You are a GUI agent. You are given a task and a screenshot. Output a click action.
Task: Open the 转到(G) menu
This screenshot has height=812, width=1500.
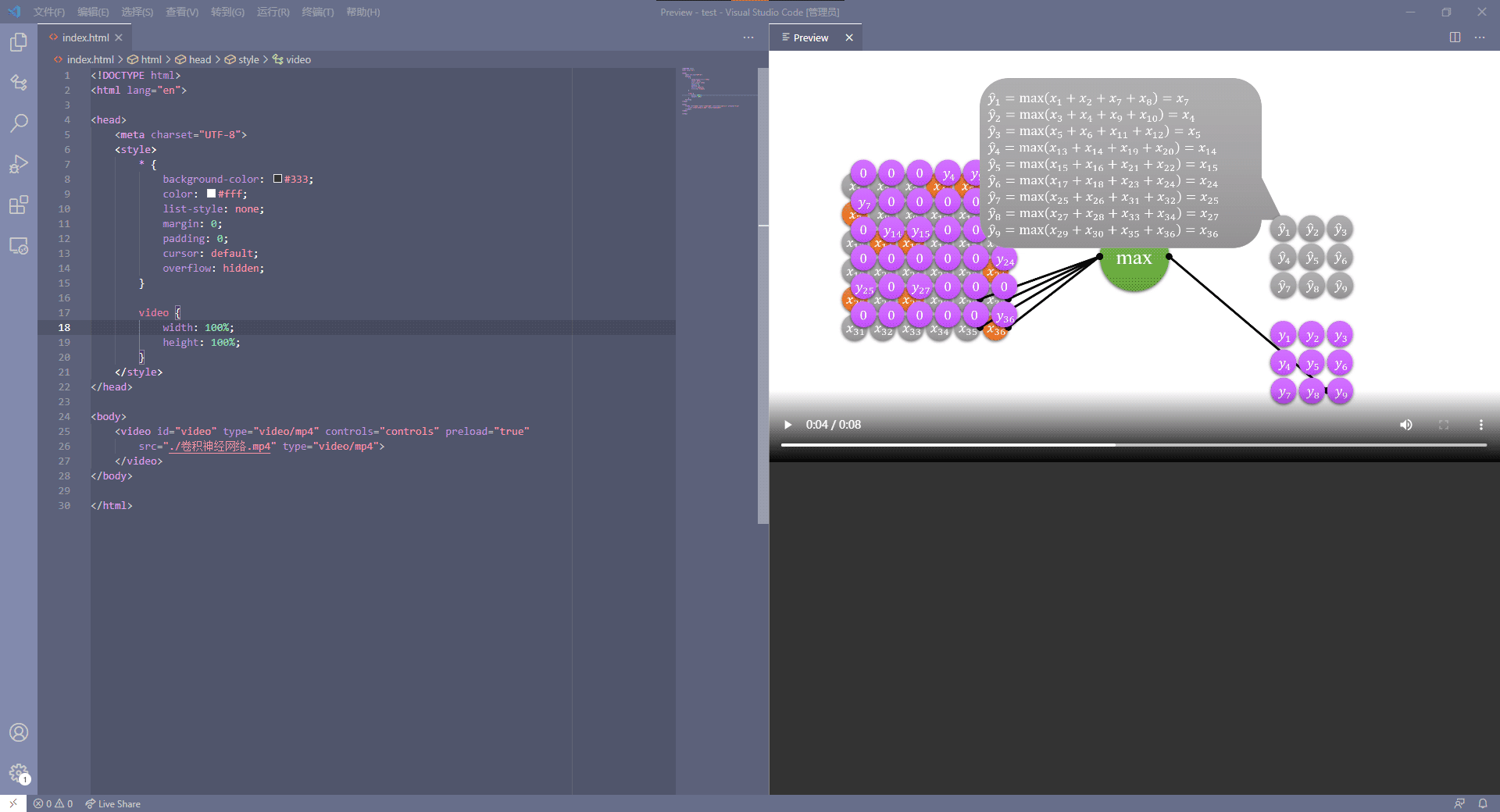pyautogui.click(x=227, y=12)
